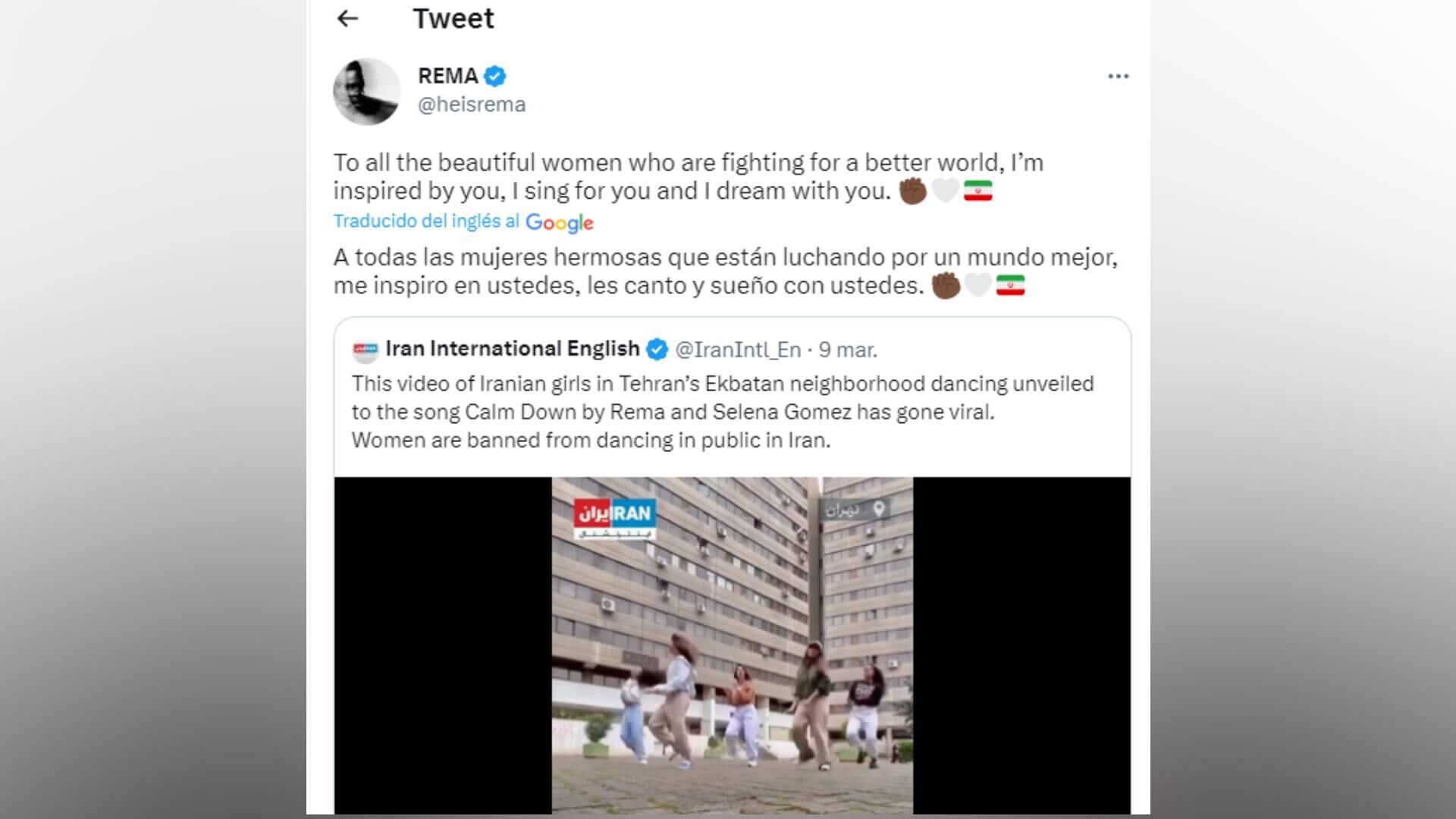The image size is (1456, 819).
Task: Go back using the left arrow
Action: (x=347, y=18)
